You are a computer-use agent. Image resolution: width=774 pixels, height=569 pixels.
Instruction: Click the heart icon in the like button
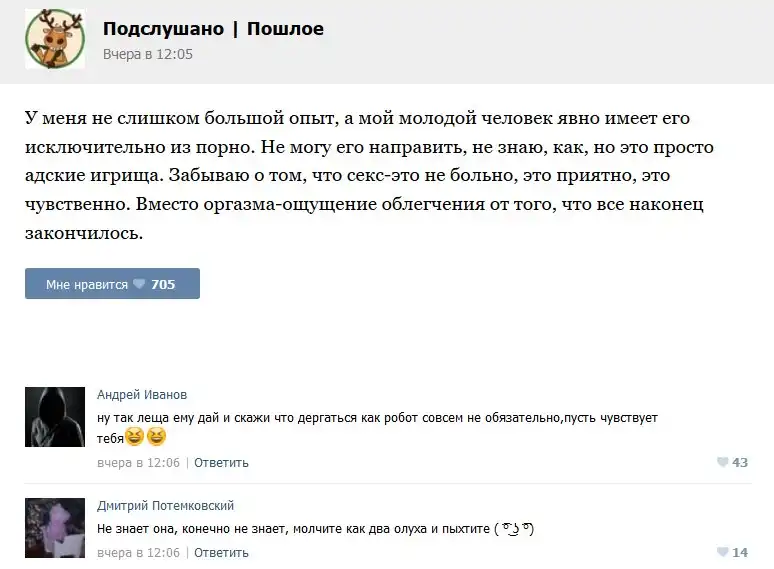[139, 284]
